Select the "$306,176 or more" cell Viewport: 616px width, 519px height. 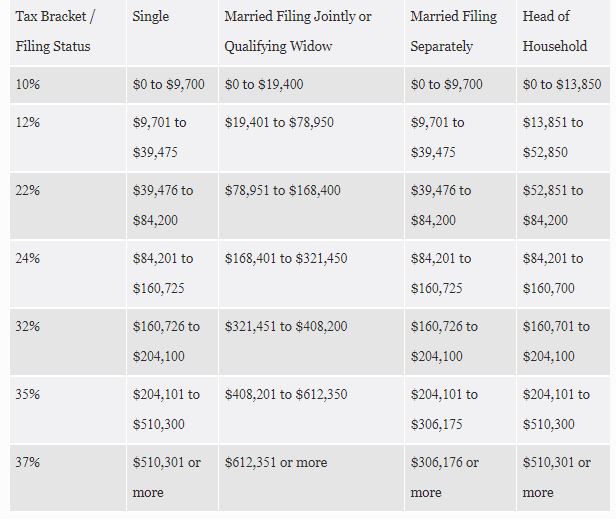click(x=445, y=477)
